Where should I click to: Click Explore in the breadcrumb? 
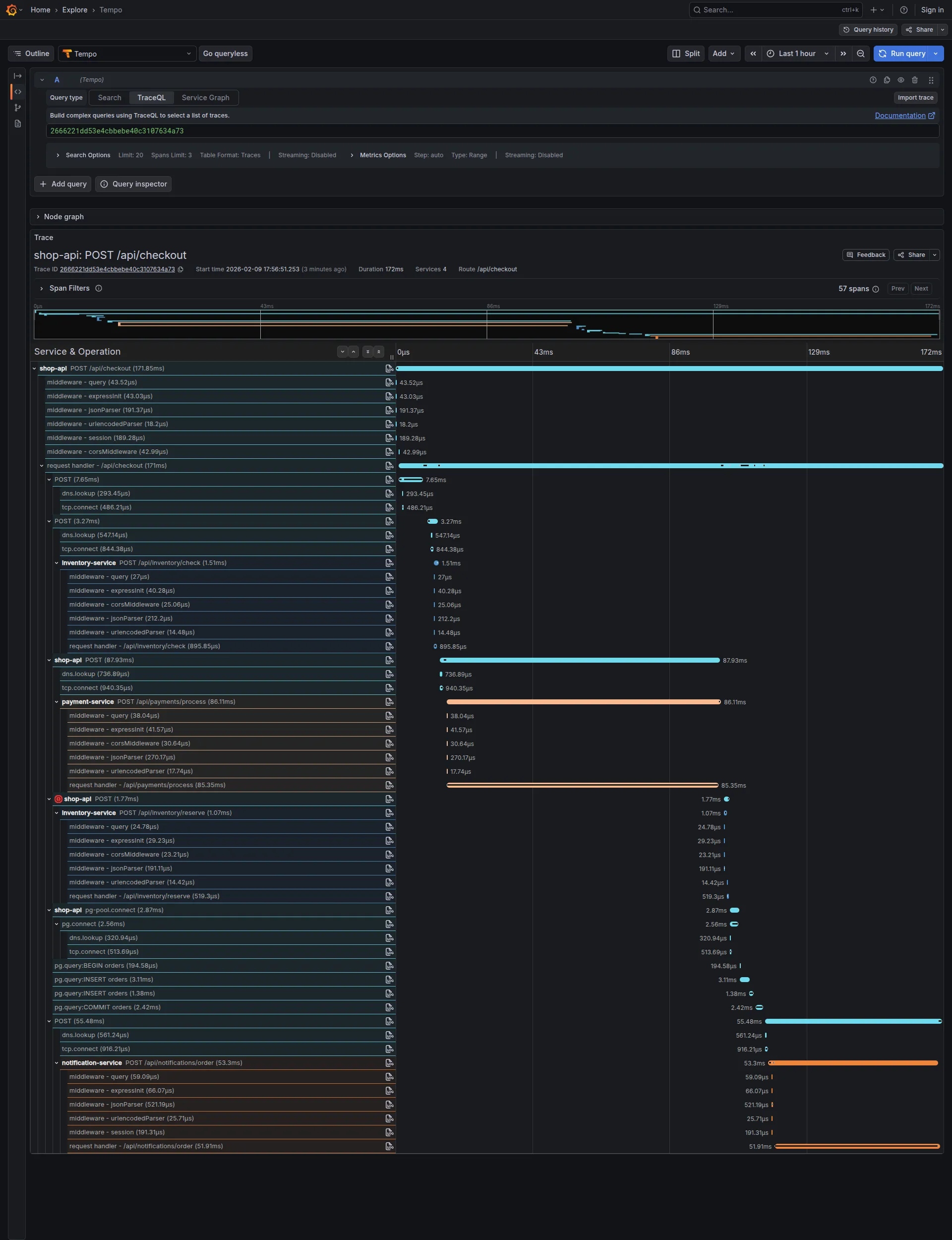75,9
